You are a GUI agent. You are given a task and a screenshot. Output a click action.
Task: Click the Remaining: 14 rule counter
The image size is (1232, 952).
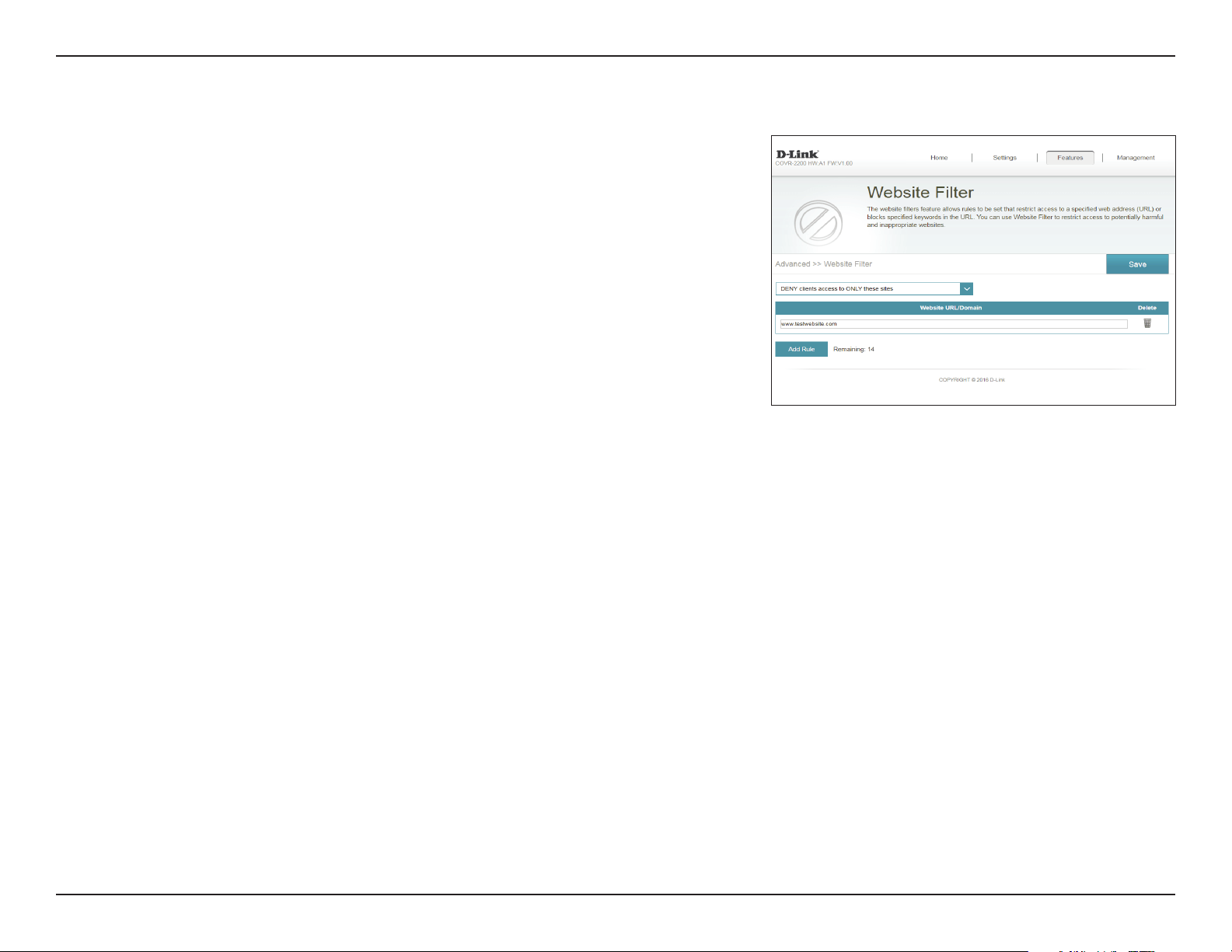(x=853, y=350)
